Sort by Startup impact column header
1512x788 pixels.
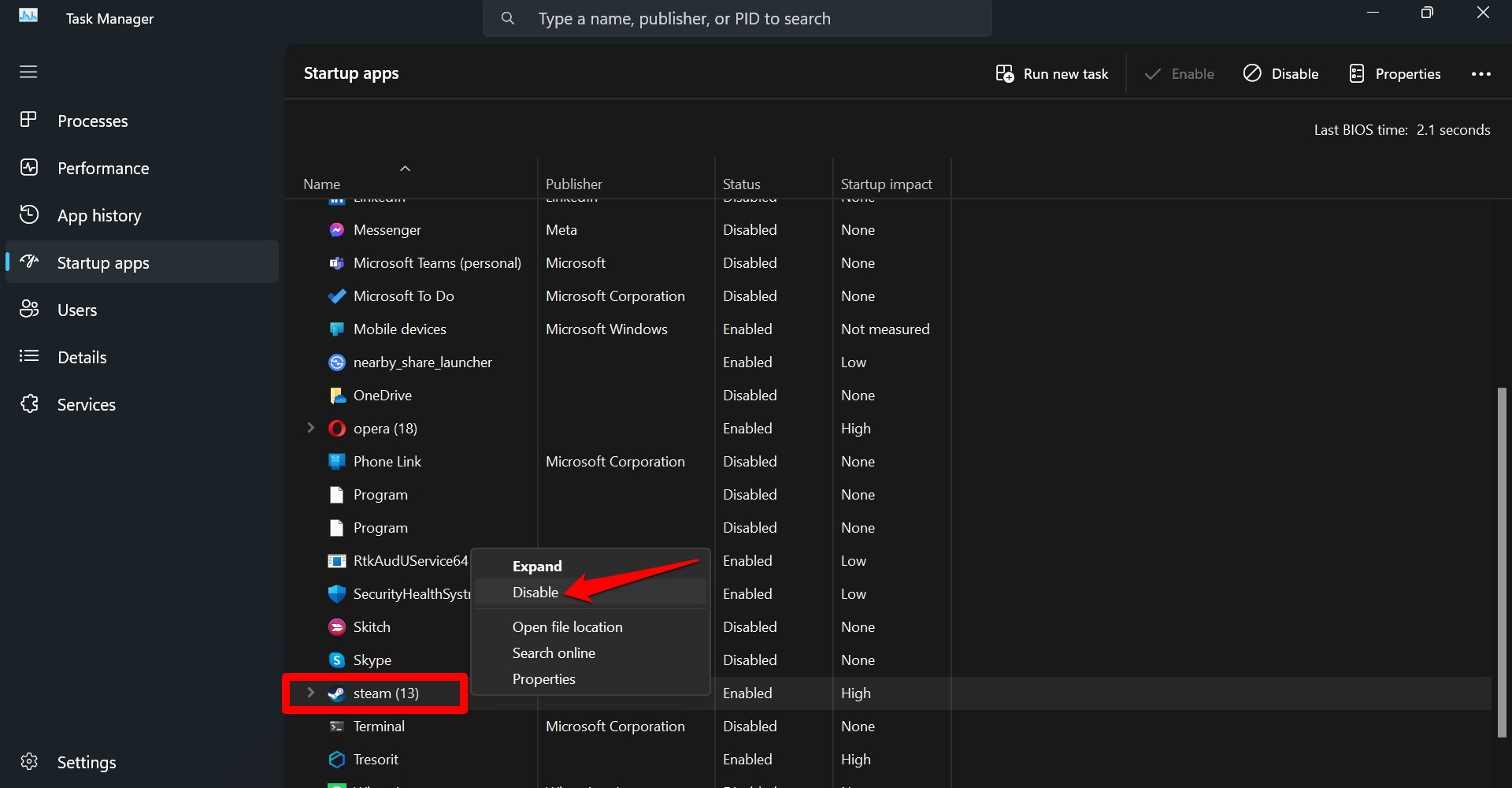[x=887, y=184]
